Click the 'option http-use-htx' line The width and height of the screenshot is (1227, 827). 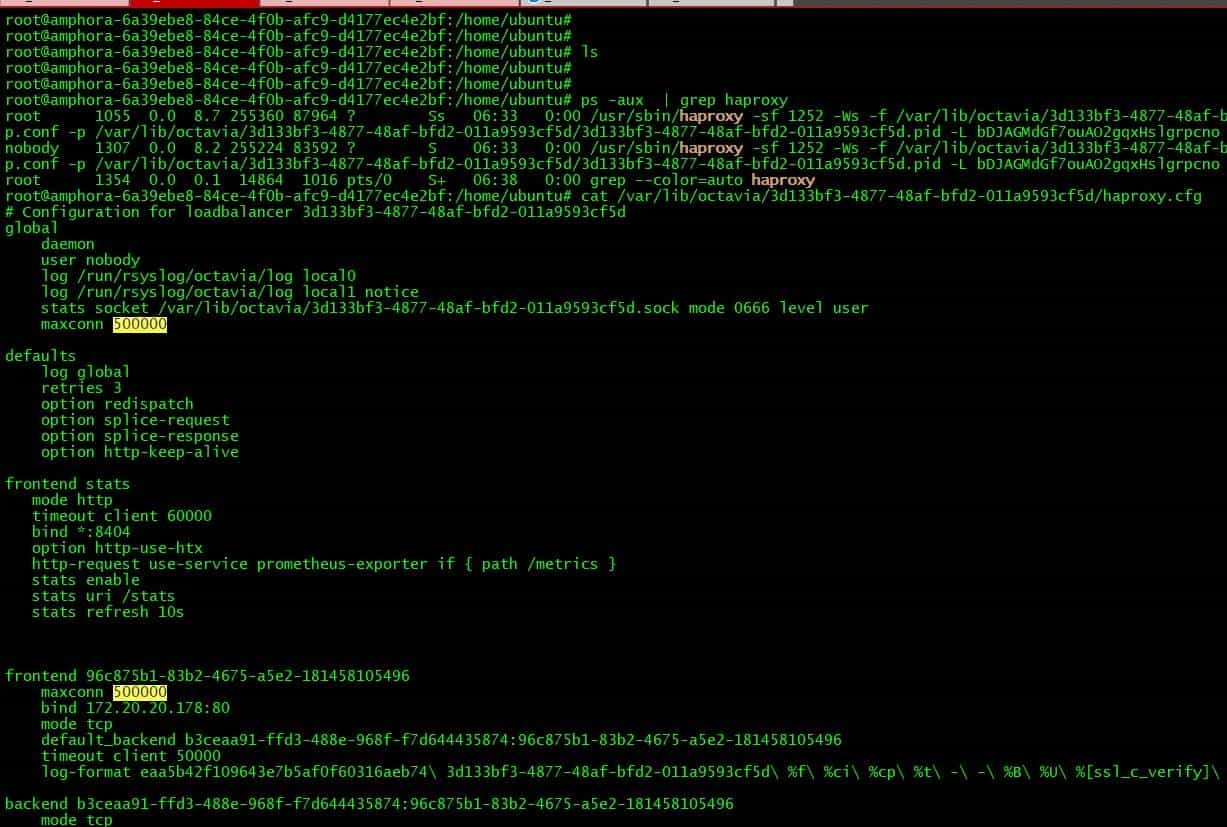click(117, 548)
